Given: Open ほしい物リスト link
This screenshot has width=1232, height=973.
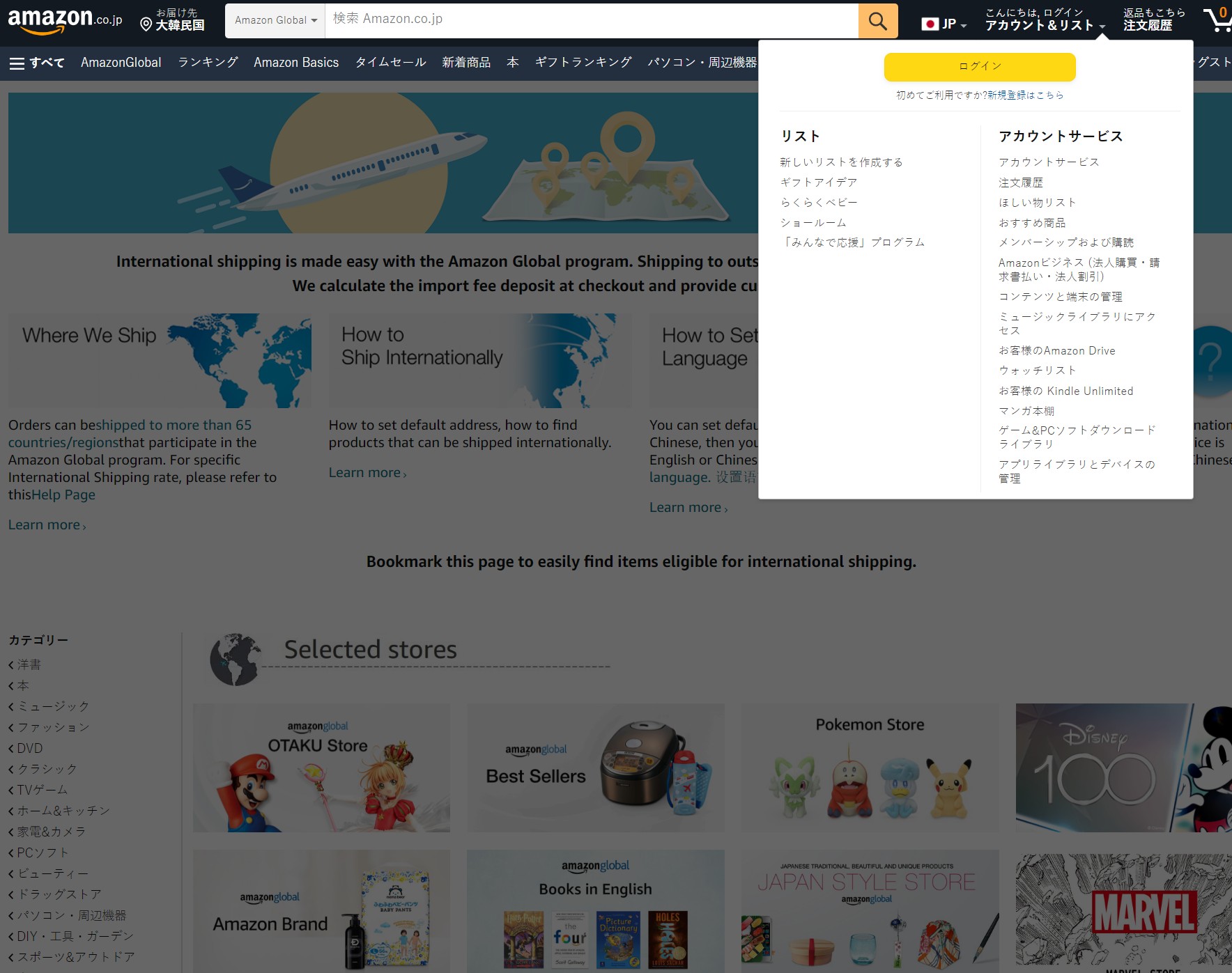Looking at the screenshot, I should 1038,203.
